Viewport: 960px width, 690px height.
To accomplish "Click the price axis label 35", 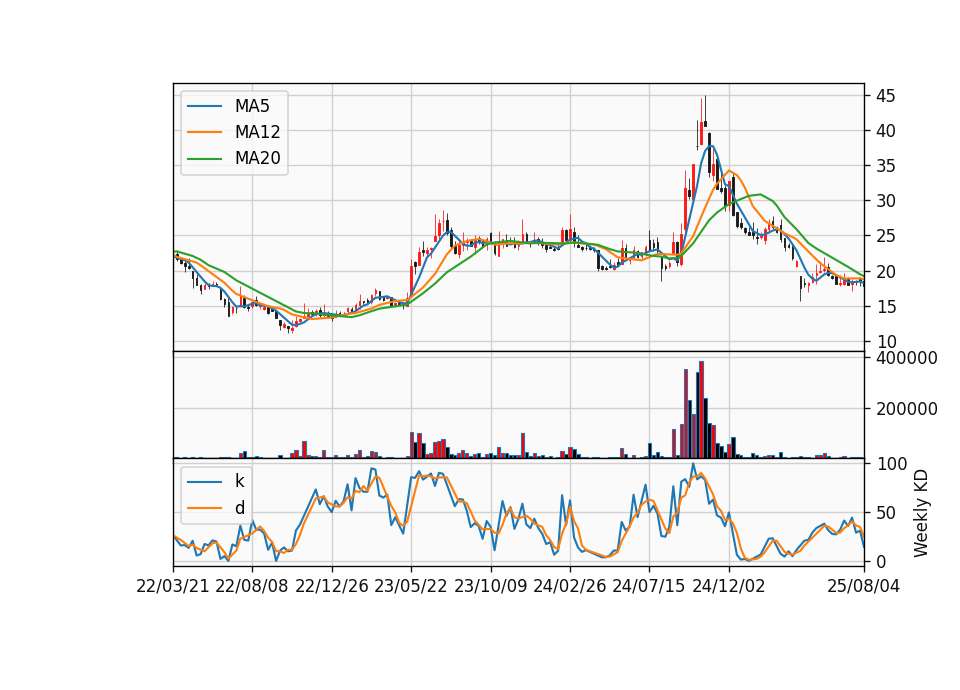I will (x=885, y=166).
